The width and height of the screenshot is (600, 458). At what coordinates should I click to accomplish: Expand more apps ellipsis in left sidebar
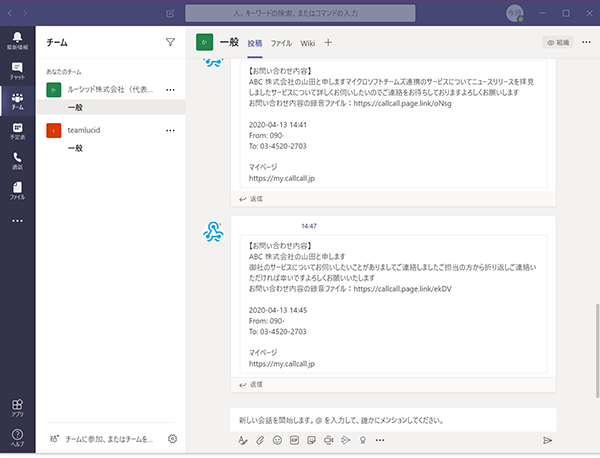(x=17, y=220)
